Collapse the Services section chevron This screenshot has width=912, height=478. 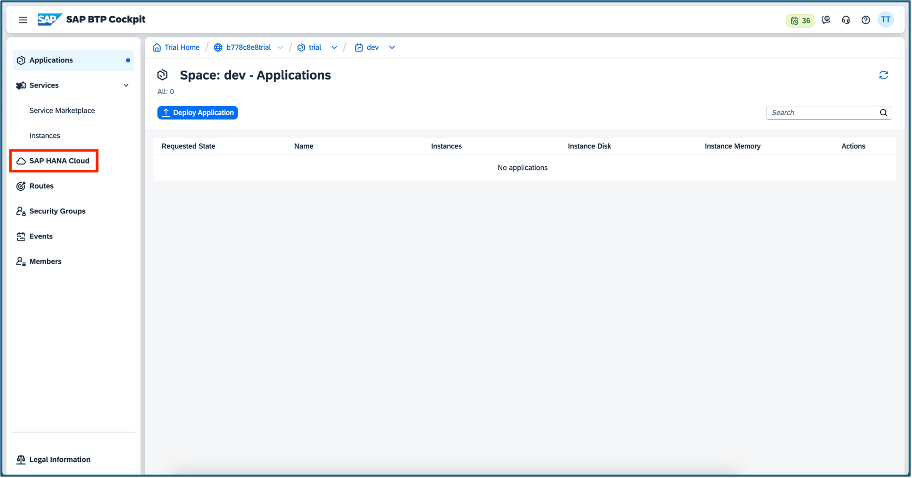tap(126, 85)
